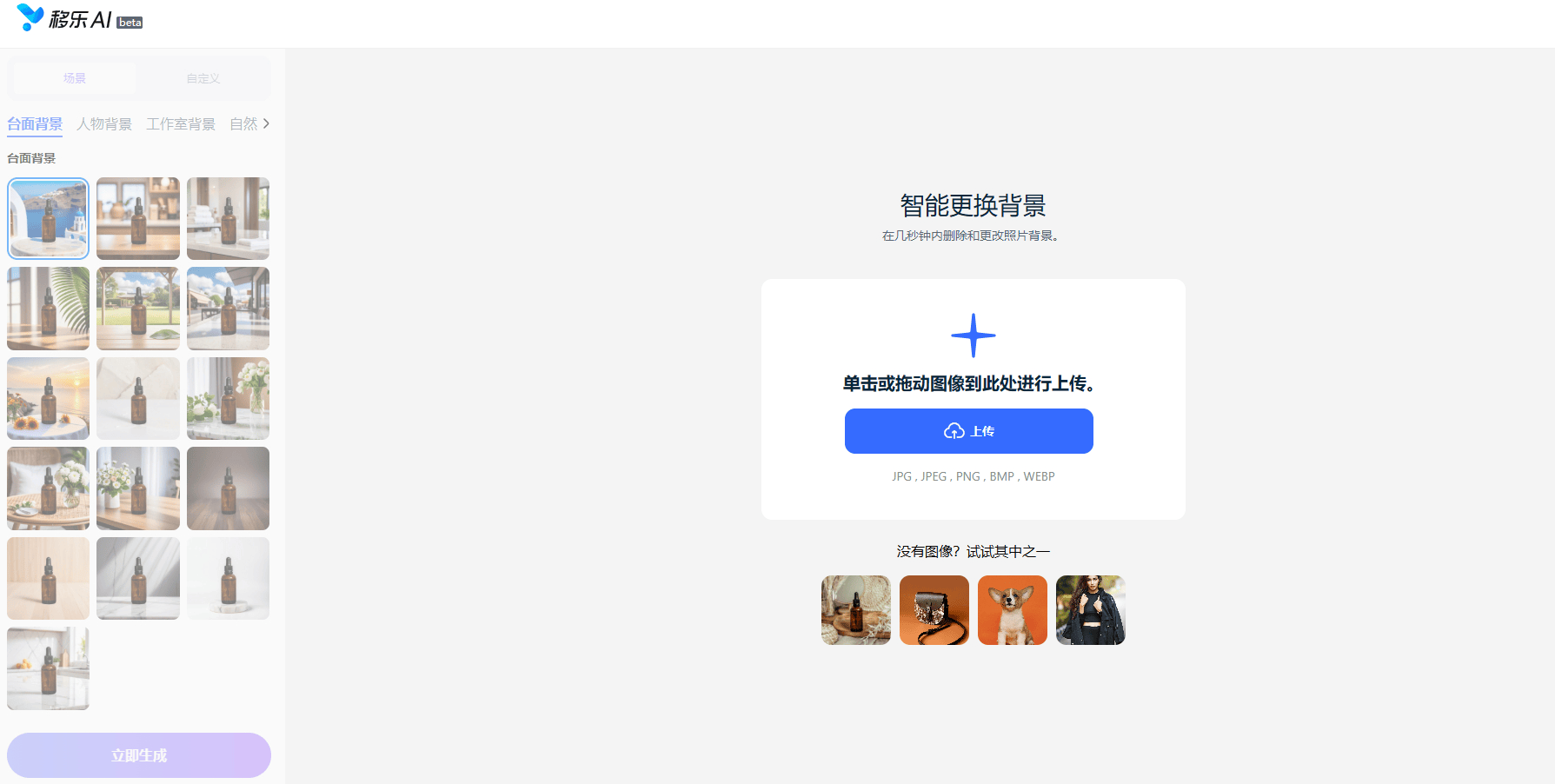The image size is (1555, 784).
Task: Click the beta badge next to logo
Action: 130,23
